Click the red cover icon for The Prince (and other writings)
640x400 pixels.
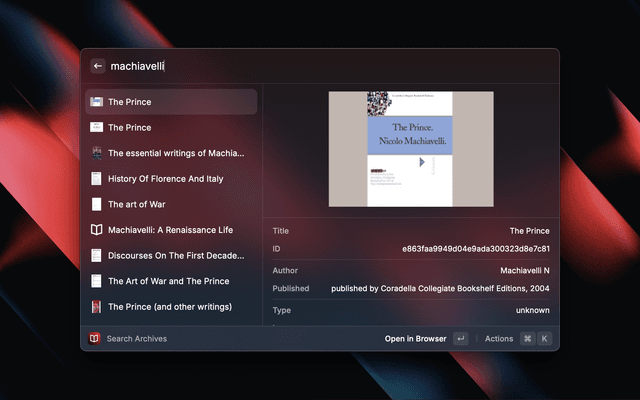click(x=96, y=307)
